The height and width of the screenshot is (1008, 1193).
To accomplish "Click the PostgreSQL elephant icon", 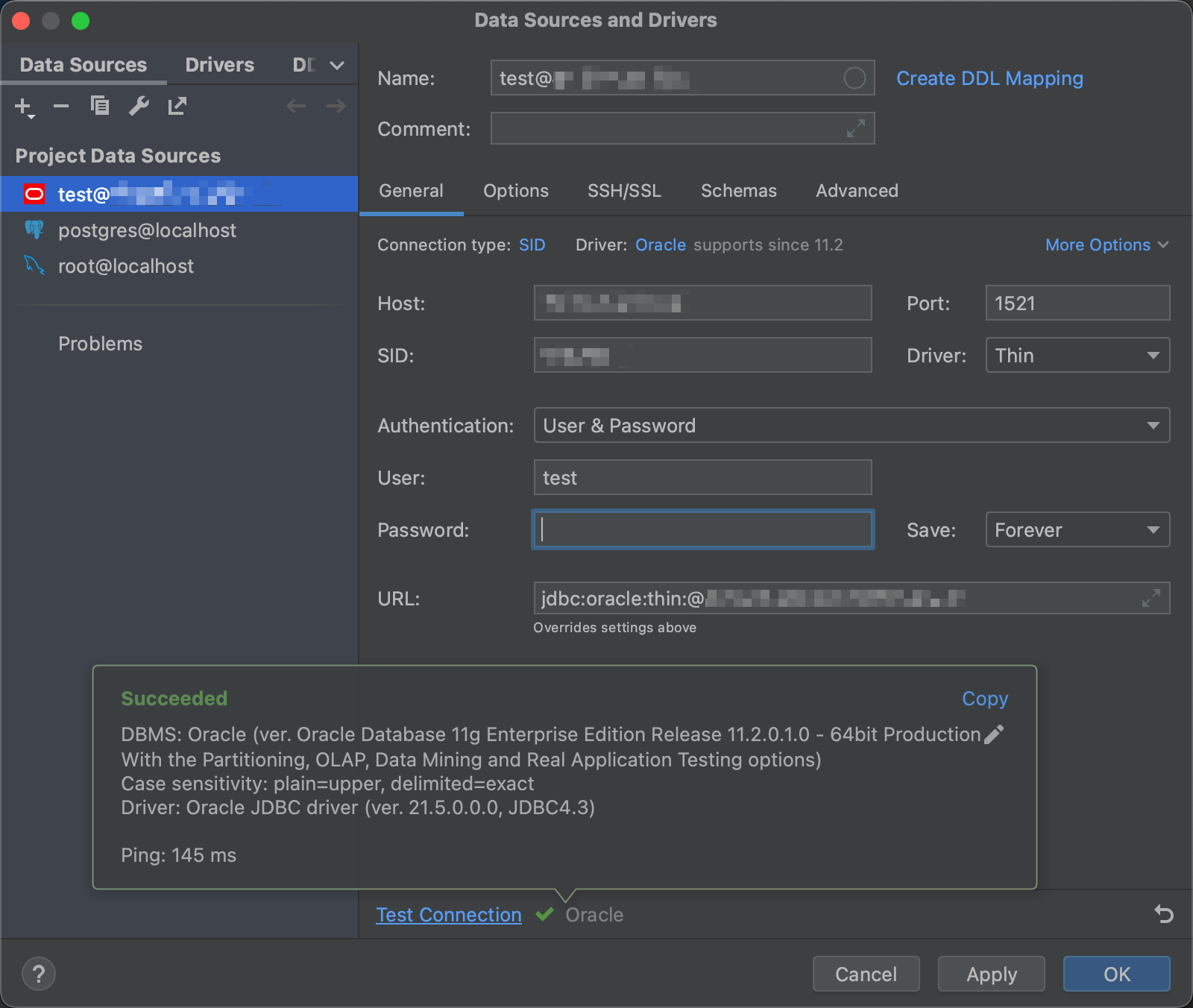I will click(34, 230).
